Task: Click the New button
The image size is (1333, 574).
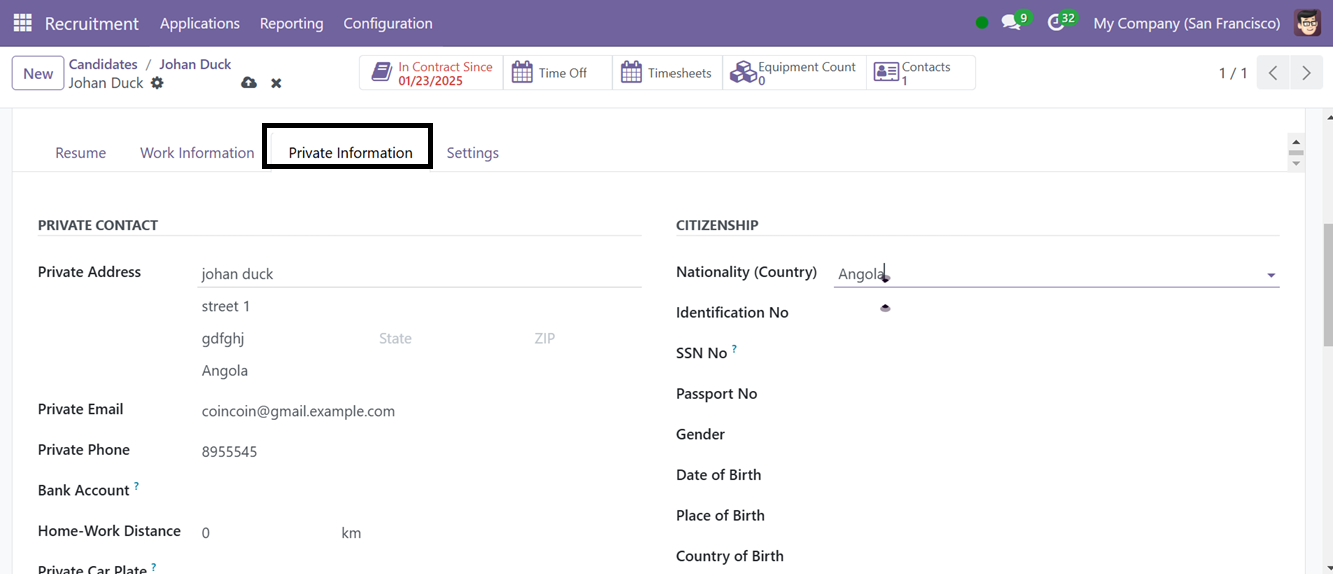Action: point(38,73)
